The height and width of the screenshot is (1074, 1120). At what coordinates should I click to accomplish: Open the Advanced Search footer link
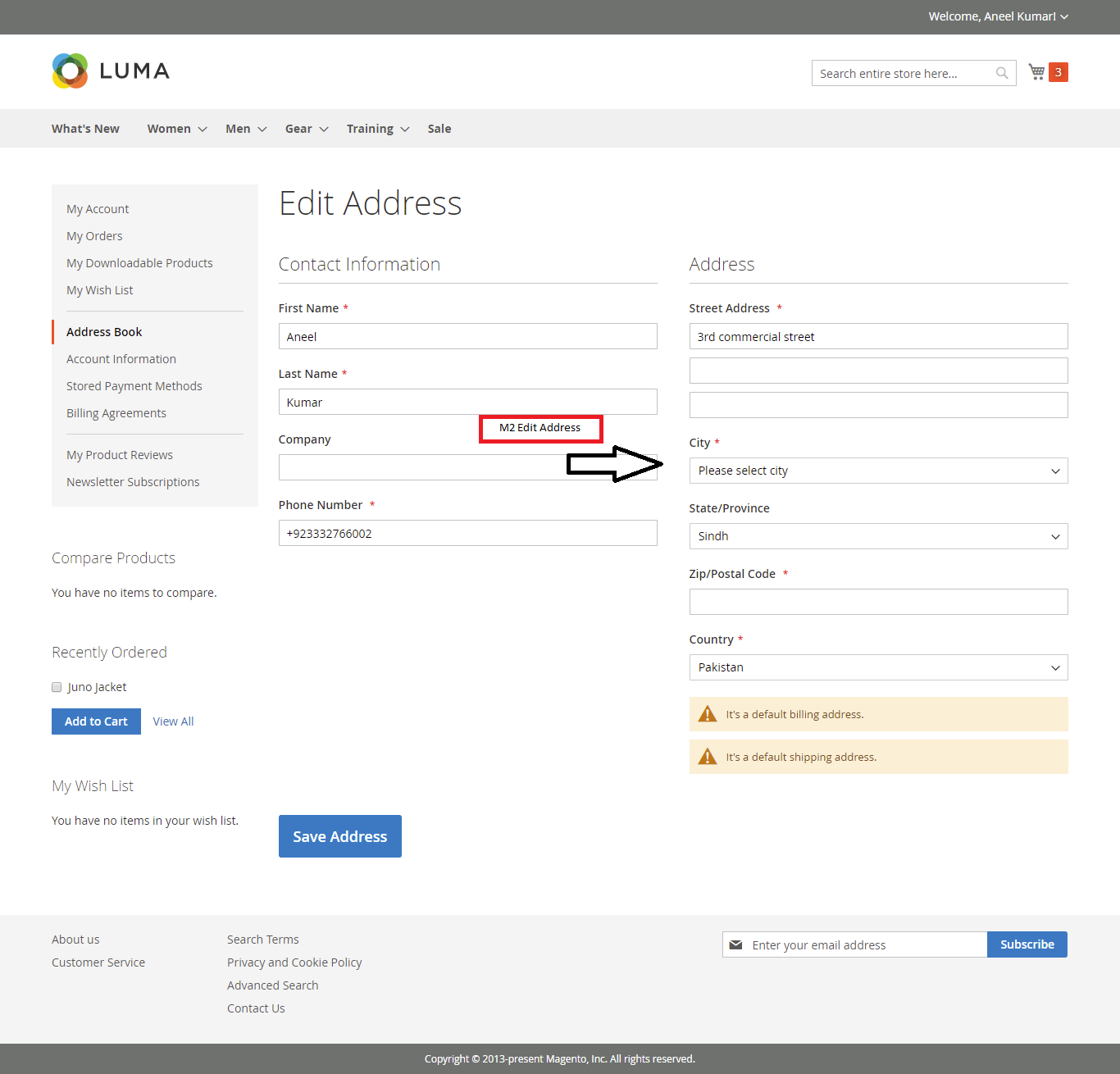pos(273,985)
